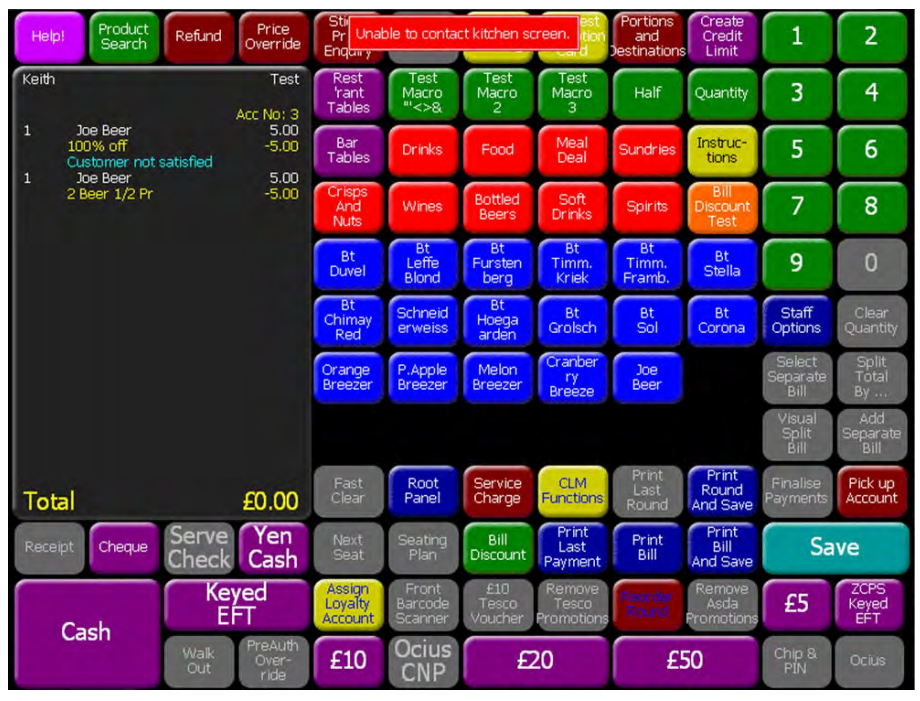The height and width of the screenshot is (701, 920).
Task: Tap the Save button
Action: click(x=835, y=547)
